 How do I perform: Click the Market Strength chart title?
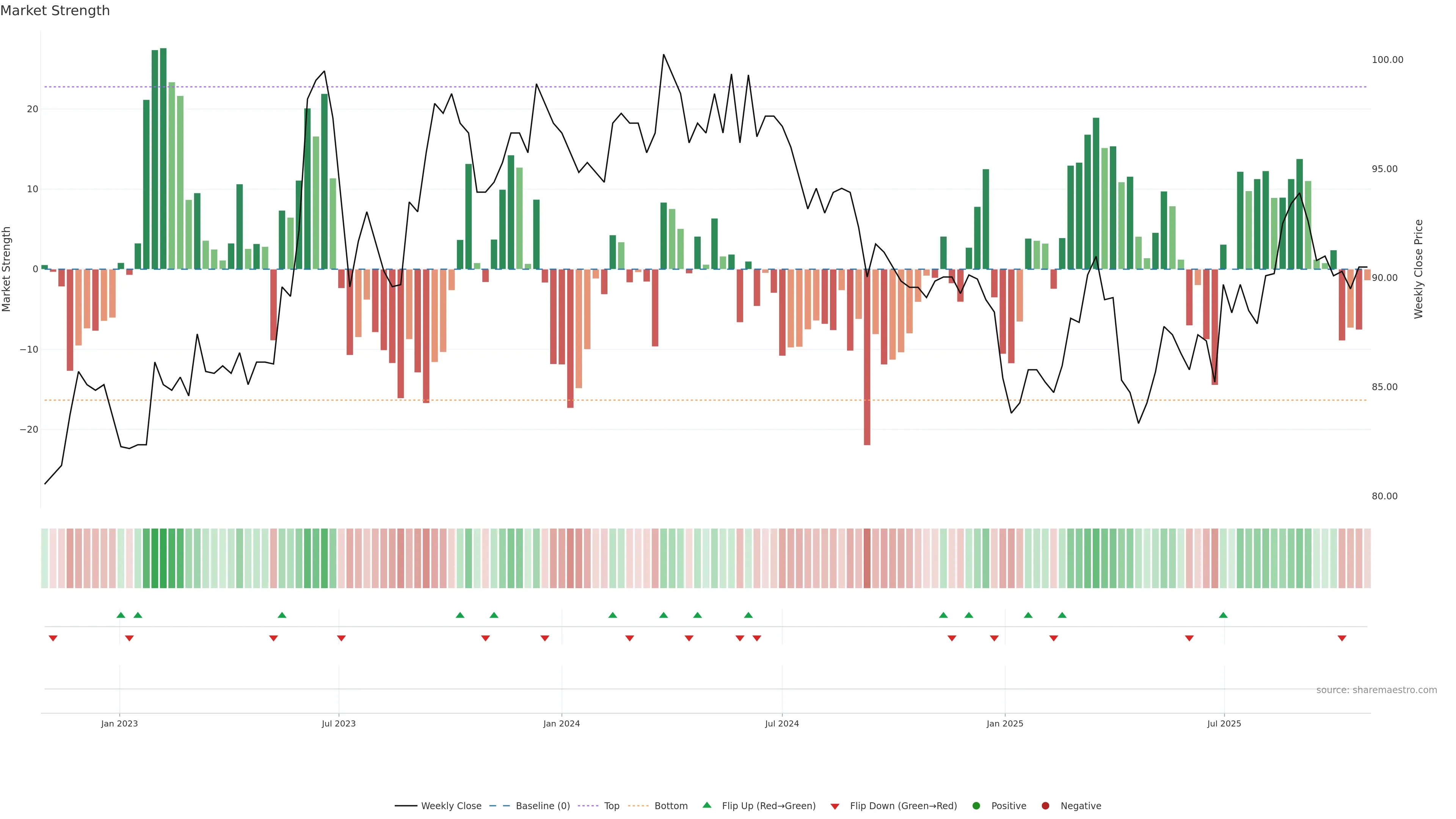pyautogui.click(x=55, y=11)
